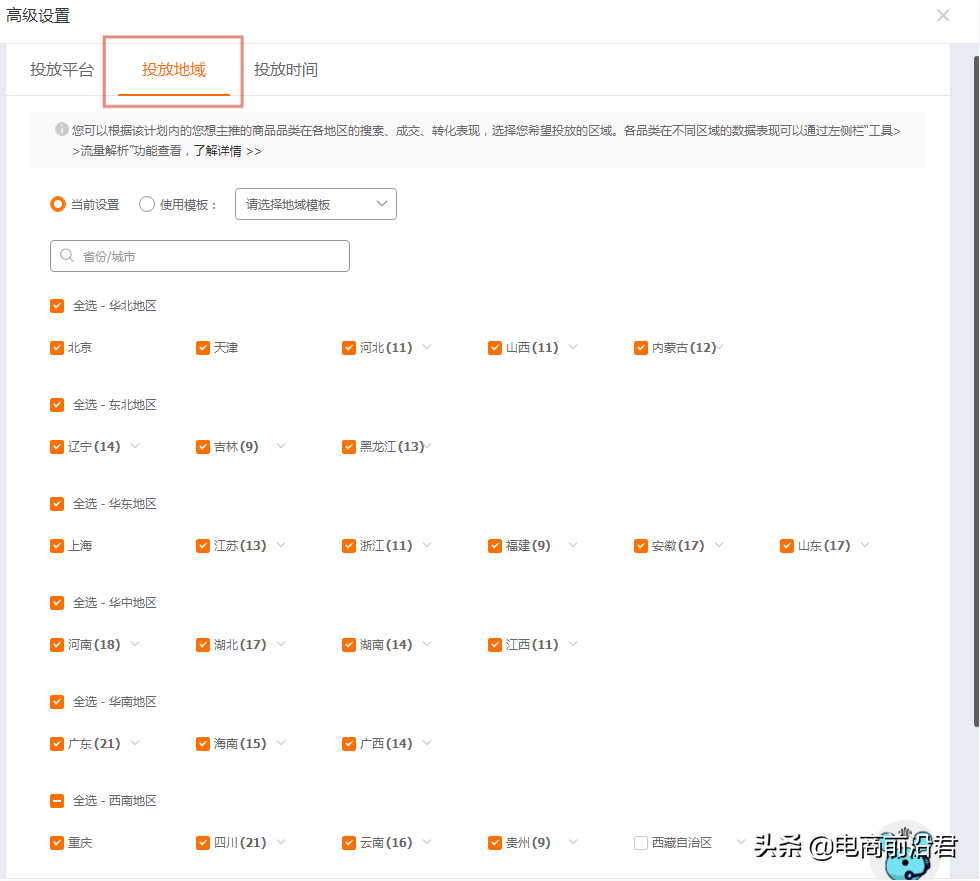Uncheck the 河南(18) checkbox

click(57, 644)
